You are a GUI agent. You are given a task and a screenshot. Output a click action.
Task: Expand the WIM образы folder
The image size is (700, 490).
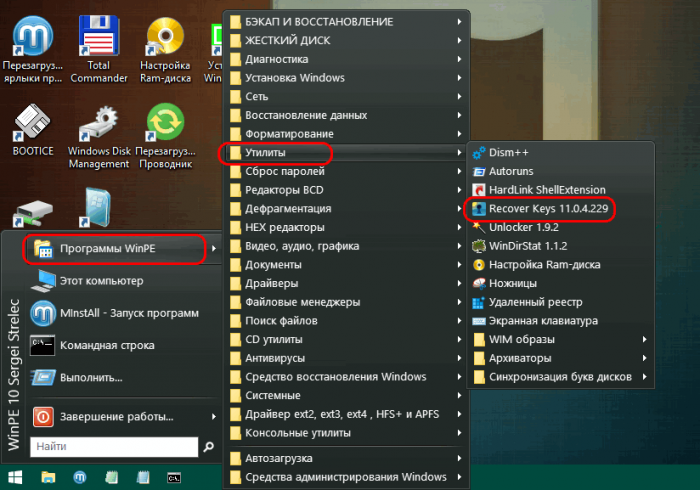(x=560, y=340)
